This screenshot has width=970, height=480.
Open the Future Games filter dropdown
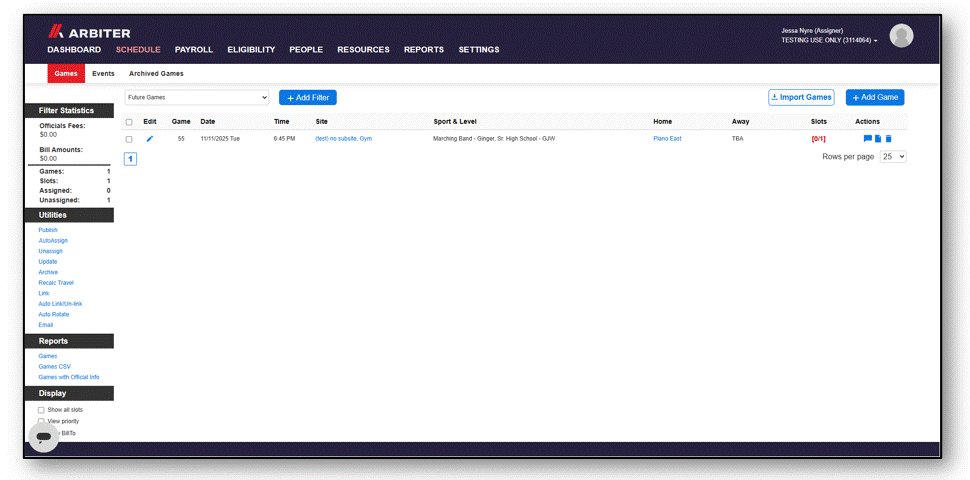pos(197,97)
